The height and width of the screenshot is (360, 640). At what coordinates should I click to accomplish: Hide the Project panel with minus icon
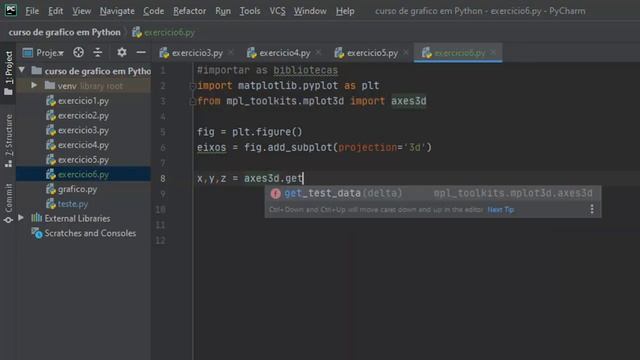141,52
